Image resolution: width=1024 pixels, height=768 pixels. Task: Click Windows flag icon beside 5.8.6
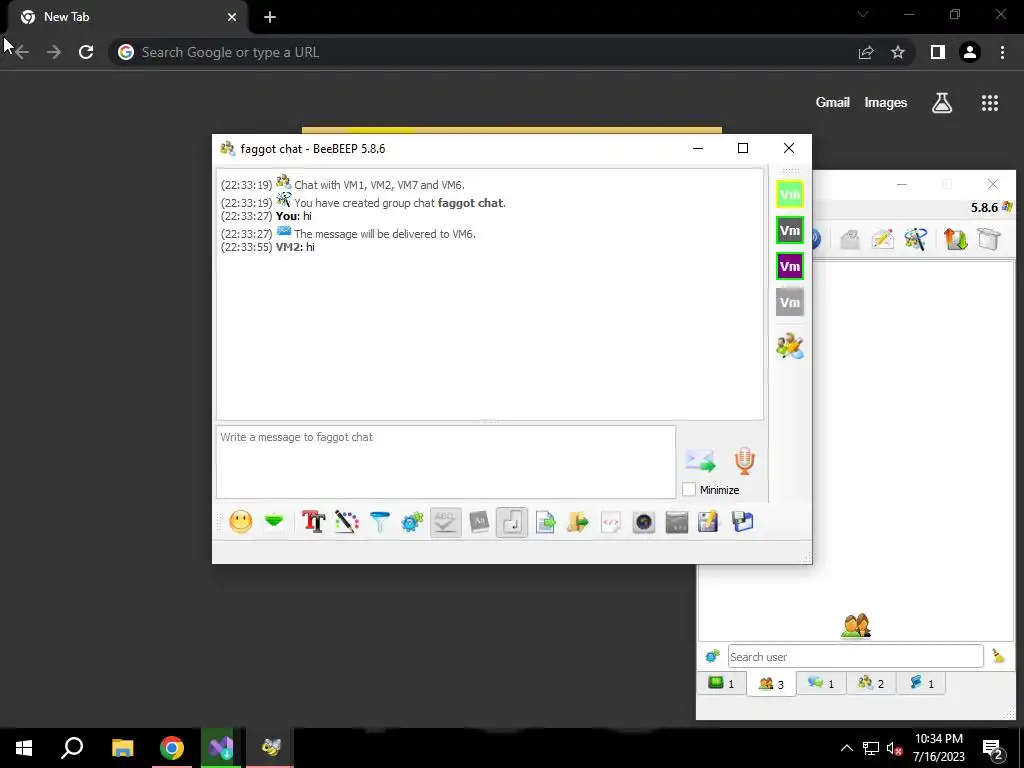1007,207
